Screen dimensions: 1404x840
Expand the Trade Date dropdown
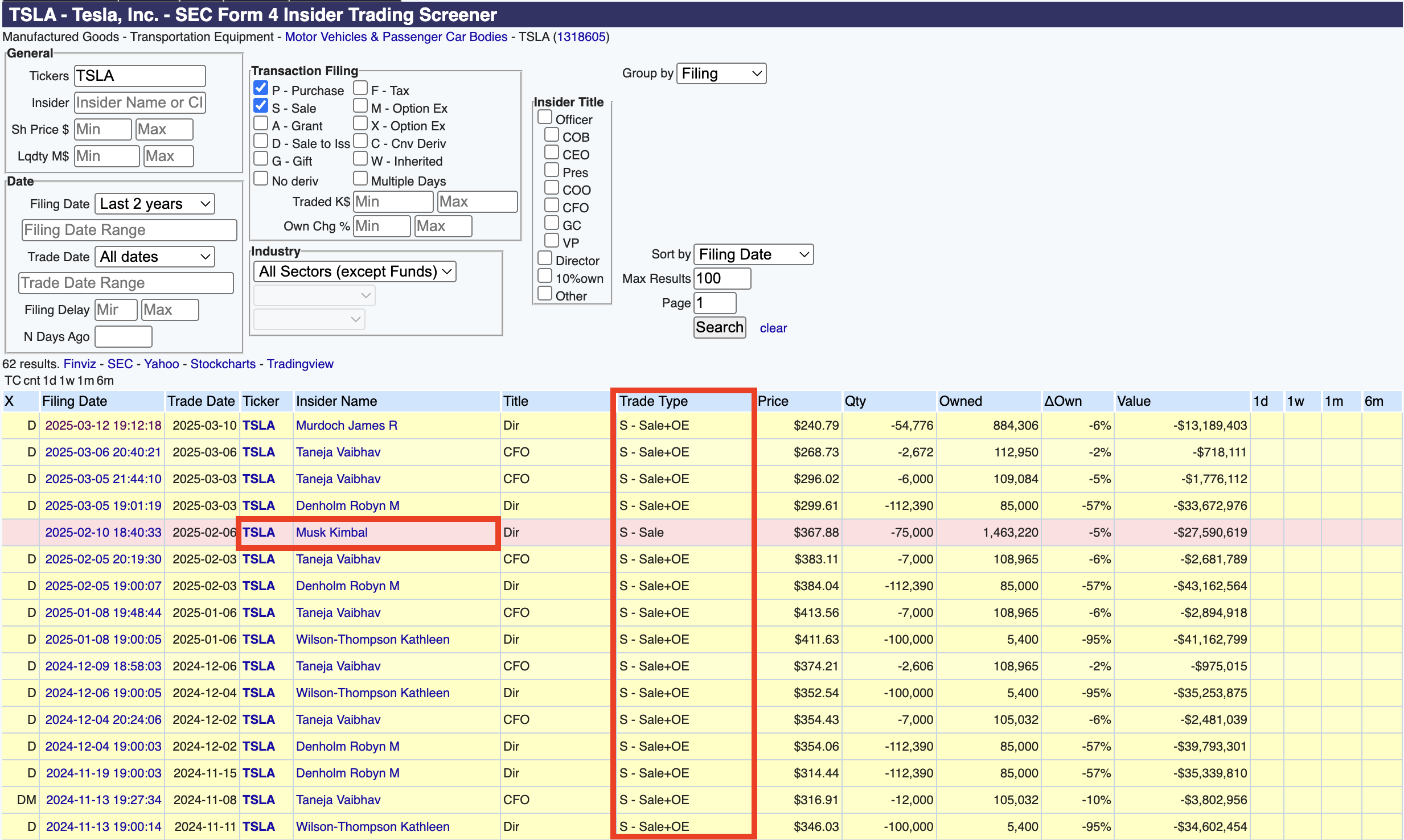coord(154,257)
